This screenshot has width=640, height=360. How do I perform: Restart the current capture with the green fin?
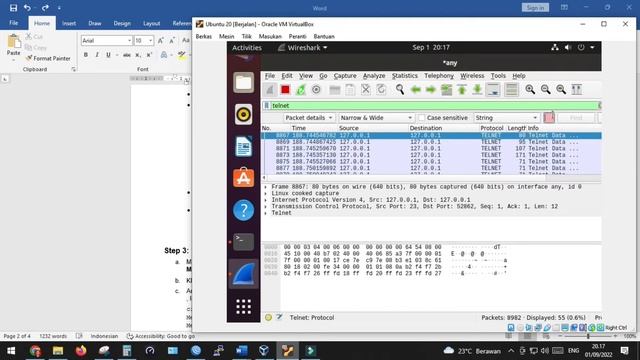click(x=301, y=89)
